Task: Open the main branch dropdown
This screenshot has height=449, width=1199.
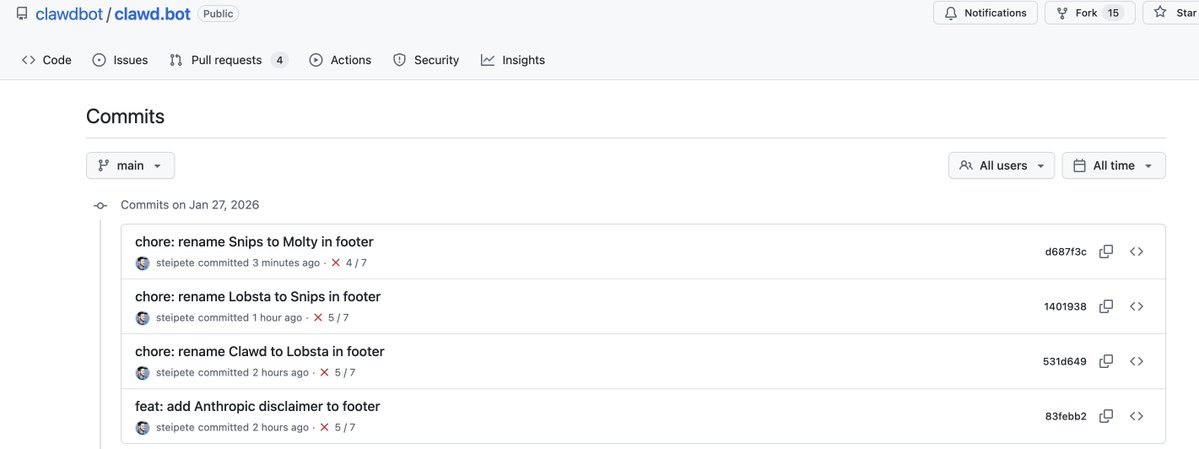Action: (130, 166)
